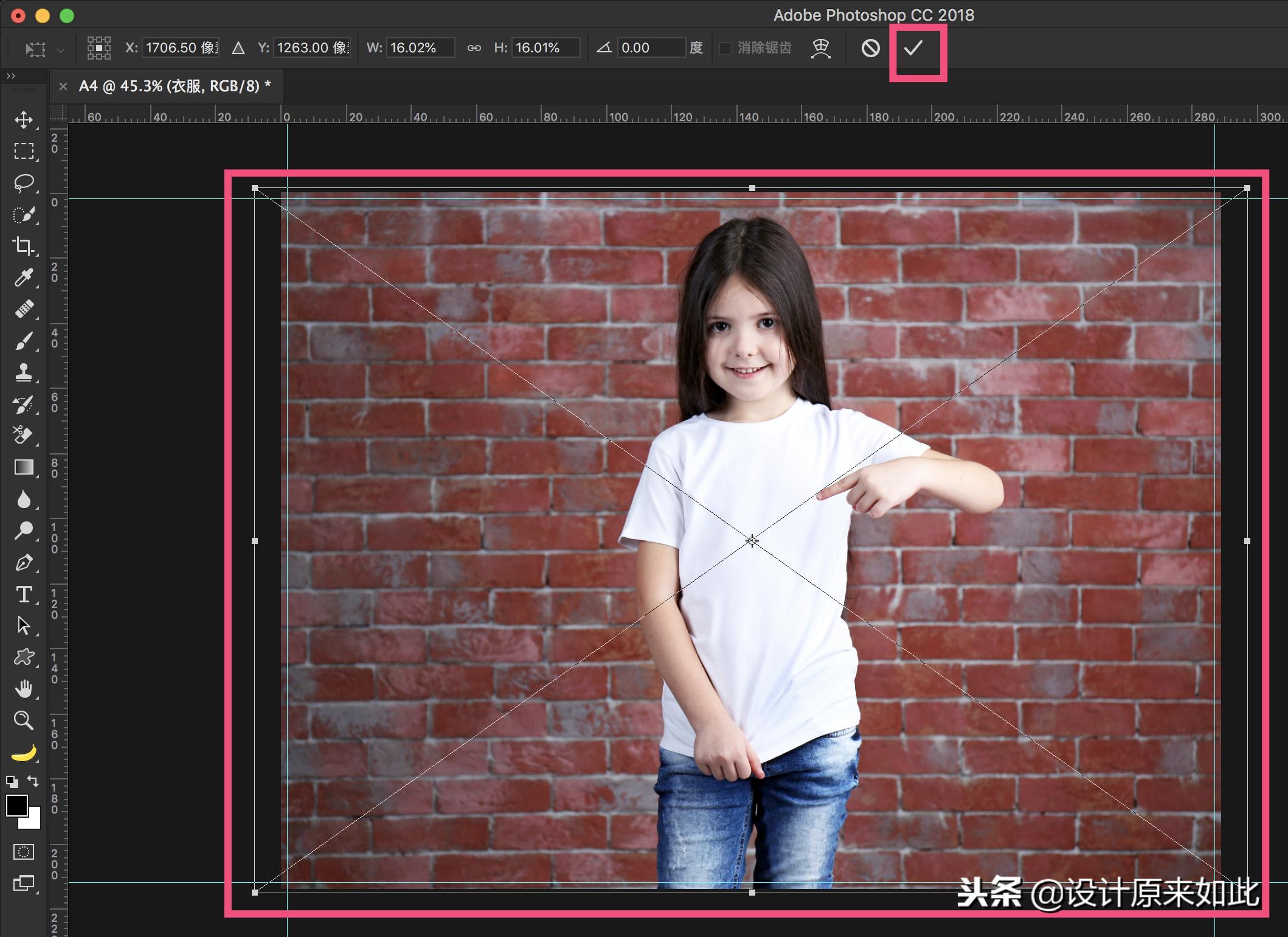Commit transform with checkmark button
Image resolution: width=1288 pixels, height=937 pixels.
coord(913,48)
